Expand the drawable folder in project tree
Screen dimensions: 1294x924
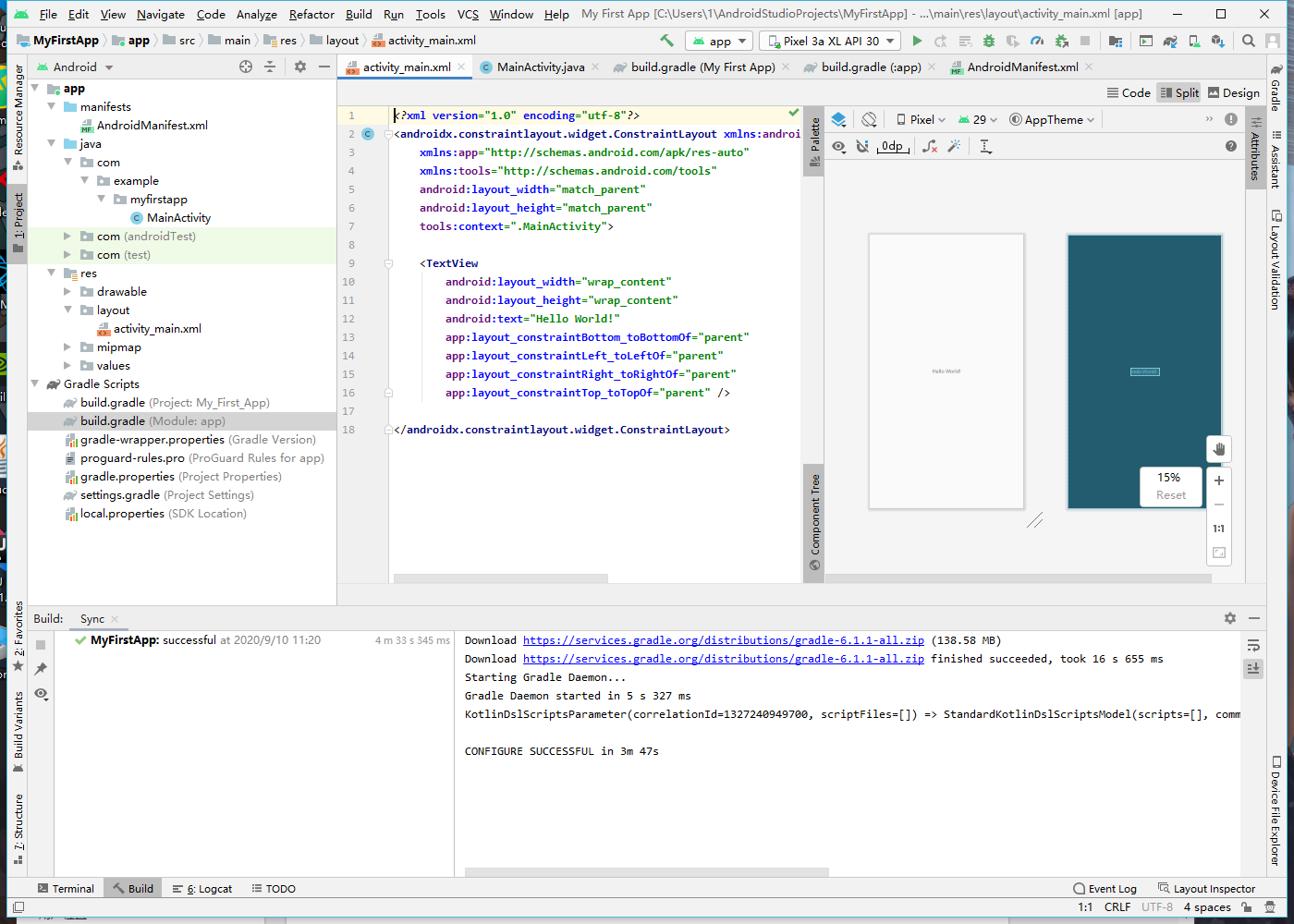click(x=67, y=292)
